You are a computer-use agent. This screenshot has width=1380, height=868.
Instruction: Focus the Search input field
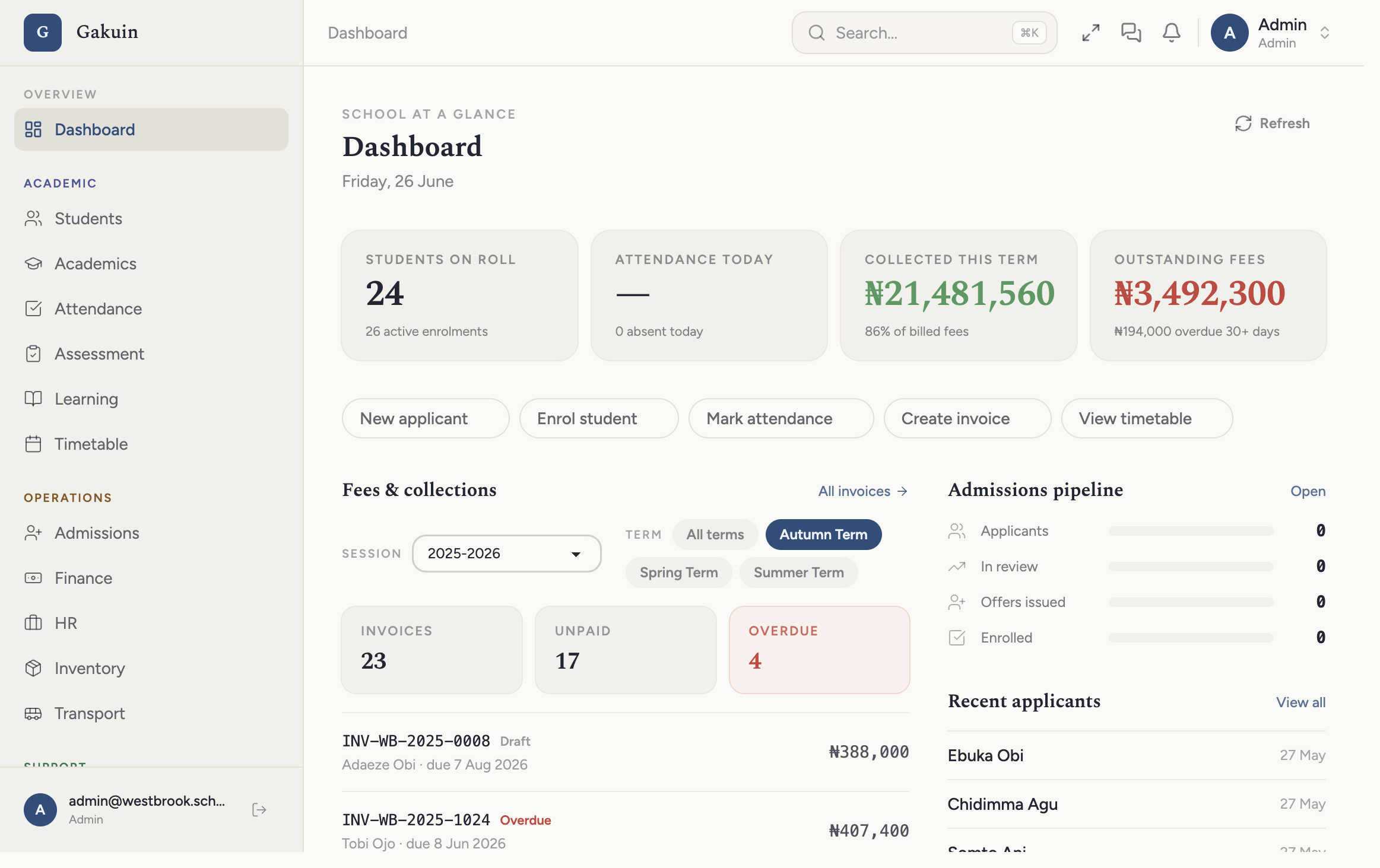pos(924,33)
